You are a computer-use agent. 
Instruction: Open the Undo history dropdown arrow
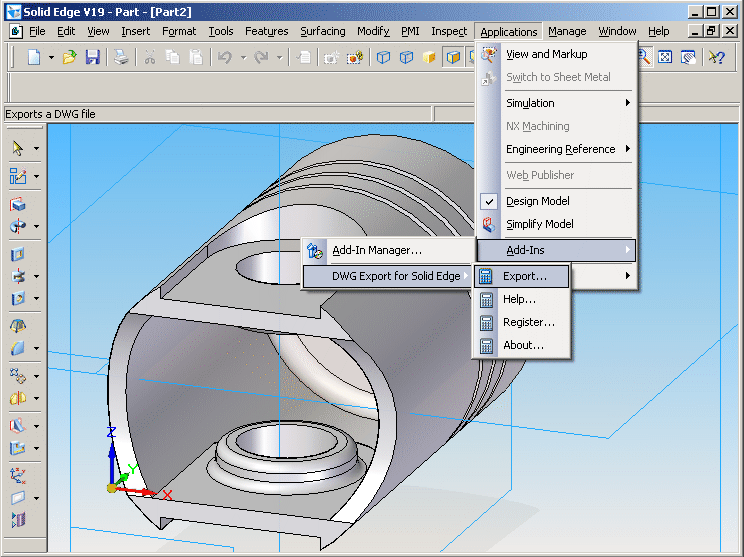pyautogui.click(x=243, y=58)
